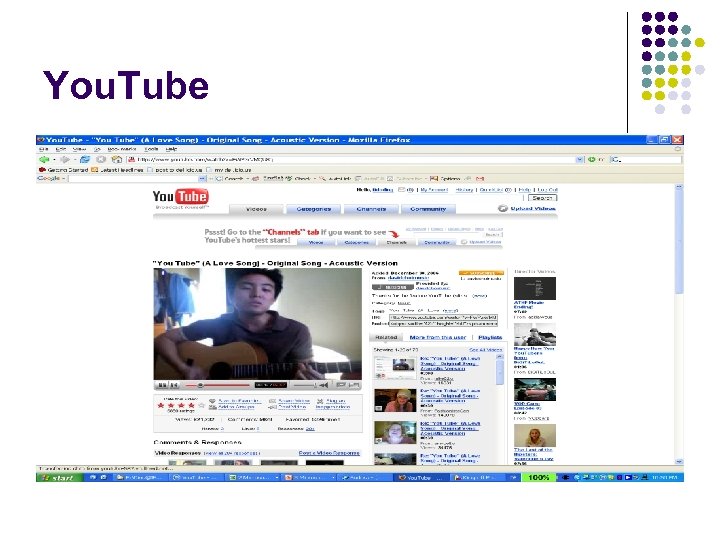Adjust the video volume slider

coord(305,385)
